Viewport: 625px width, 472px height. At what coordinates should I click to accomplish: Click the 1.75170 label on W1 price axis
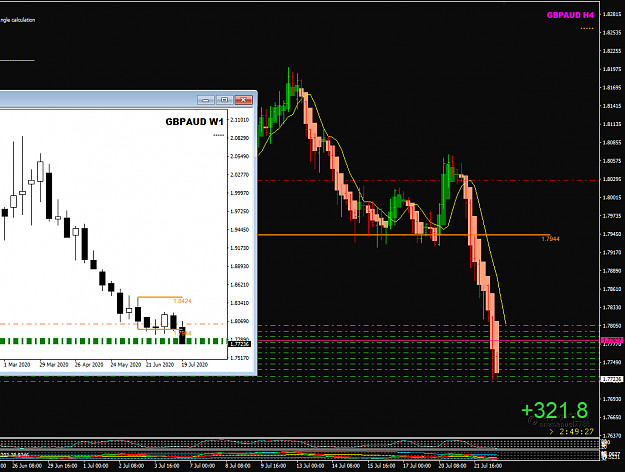coord(240,358)
